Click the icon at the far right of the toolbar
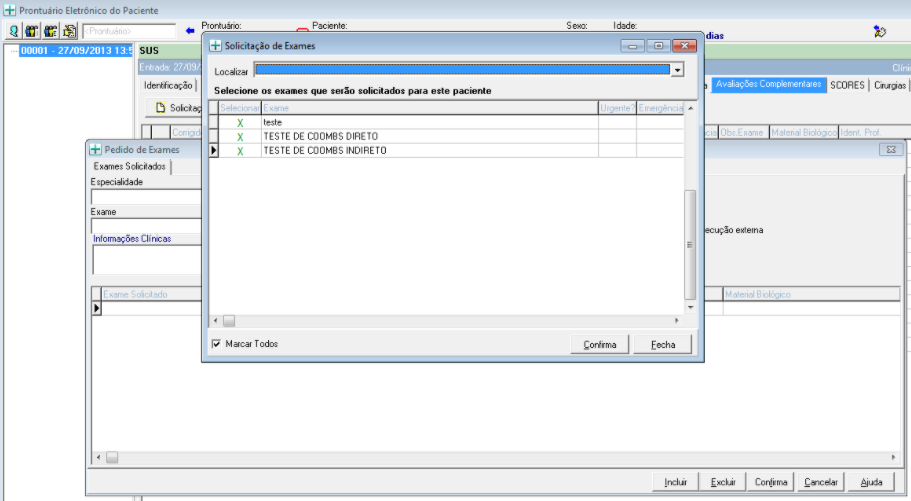The height and width of the screenshot is (501, 911). pos(880,31)
